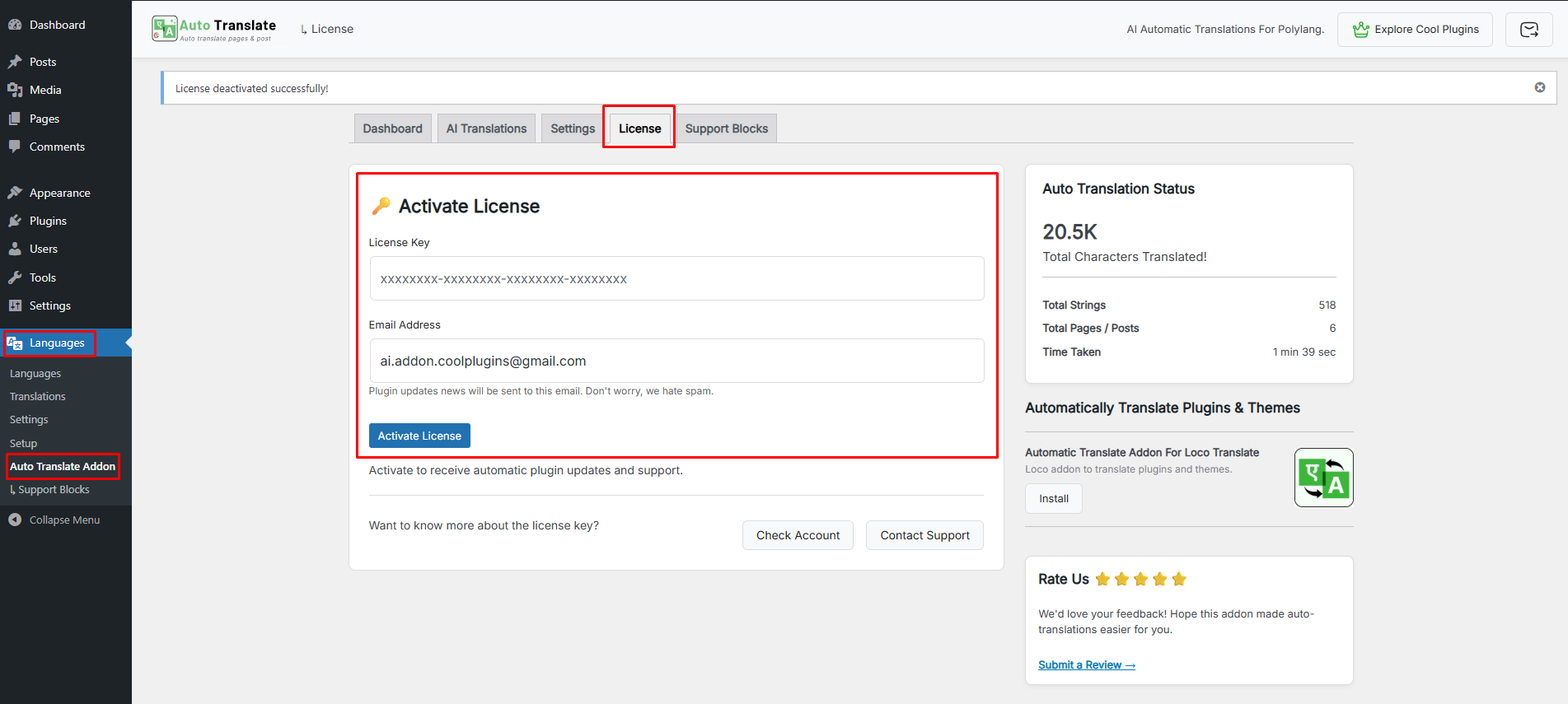1568x704 pixels.
Task: Switch to the AI Translations tab
Action: pos(486,128)
